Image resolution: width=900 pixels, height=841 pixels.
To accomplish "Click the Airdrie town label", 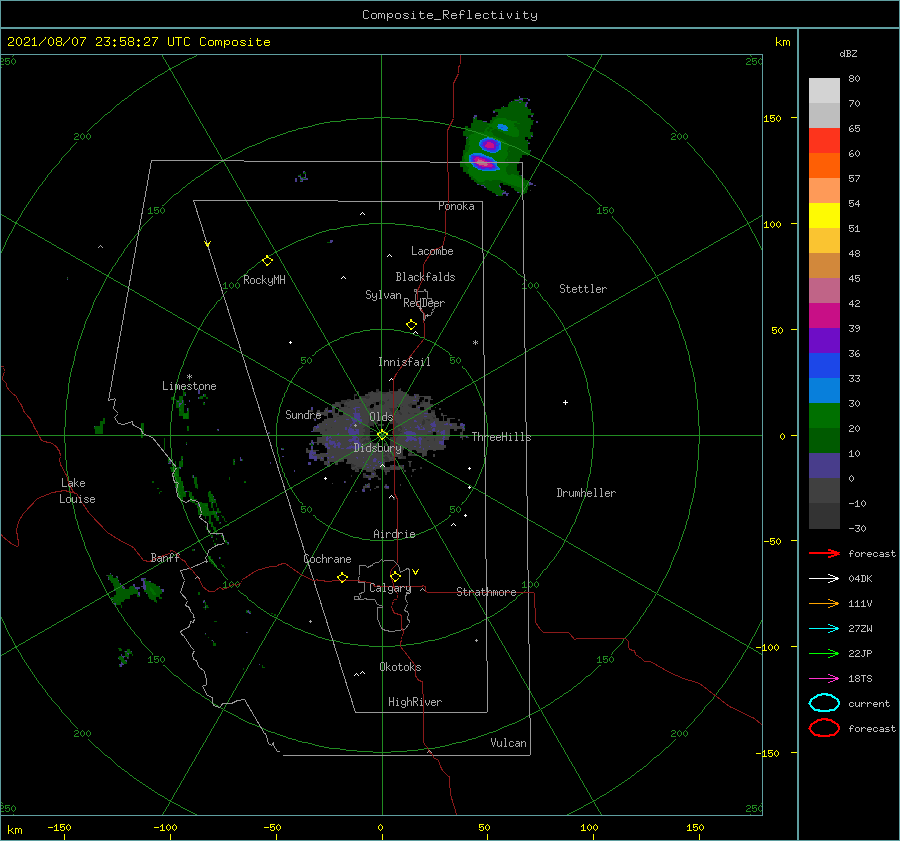I will (x=394, y=534).
